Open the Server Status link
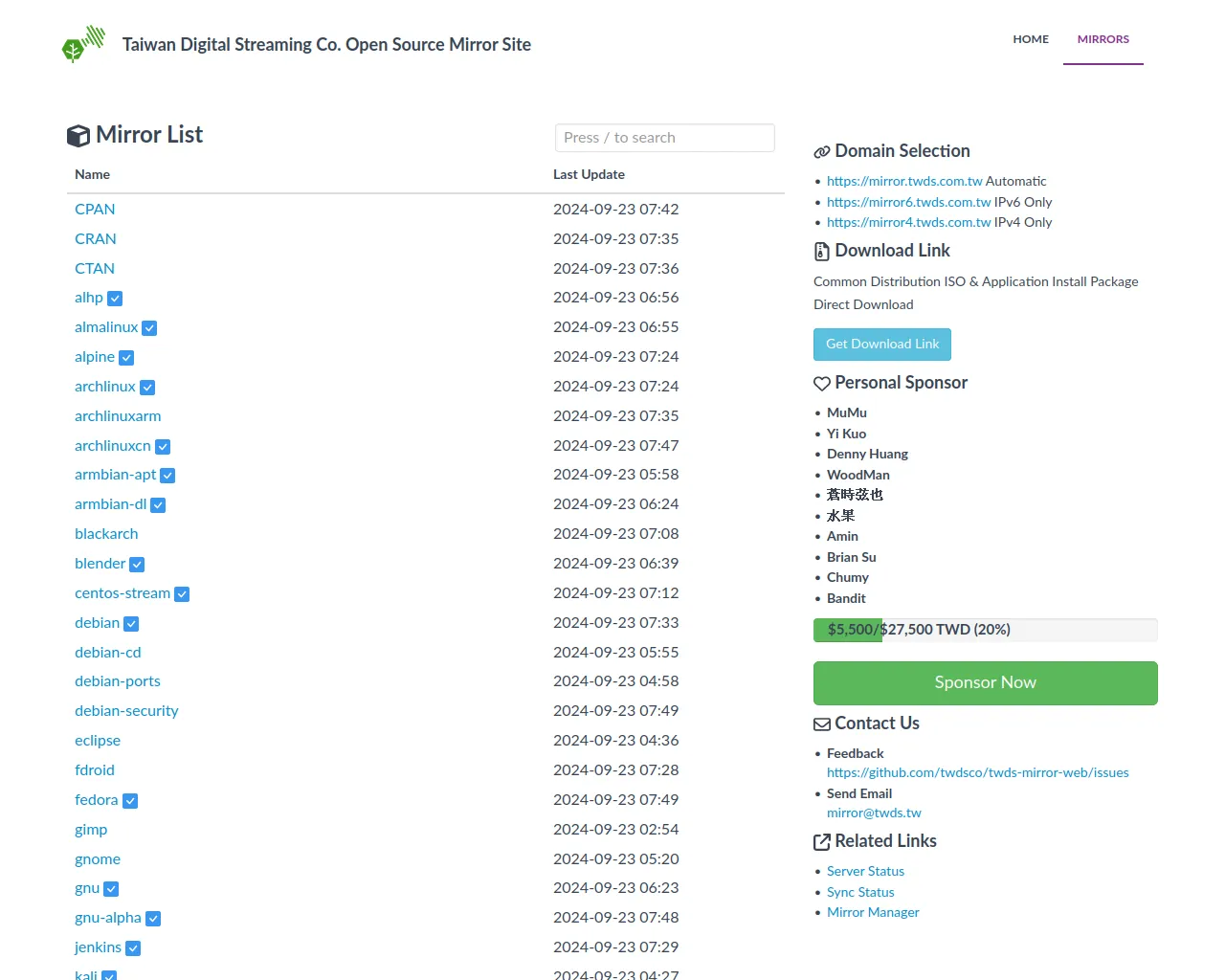This screenshot has height=980, width=1225. coord(865,872)
